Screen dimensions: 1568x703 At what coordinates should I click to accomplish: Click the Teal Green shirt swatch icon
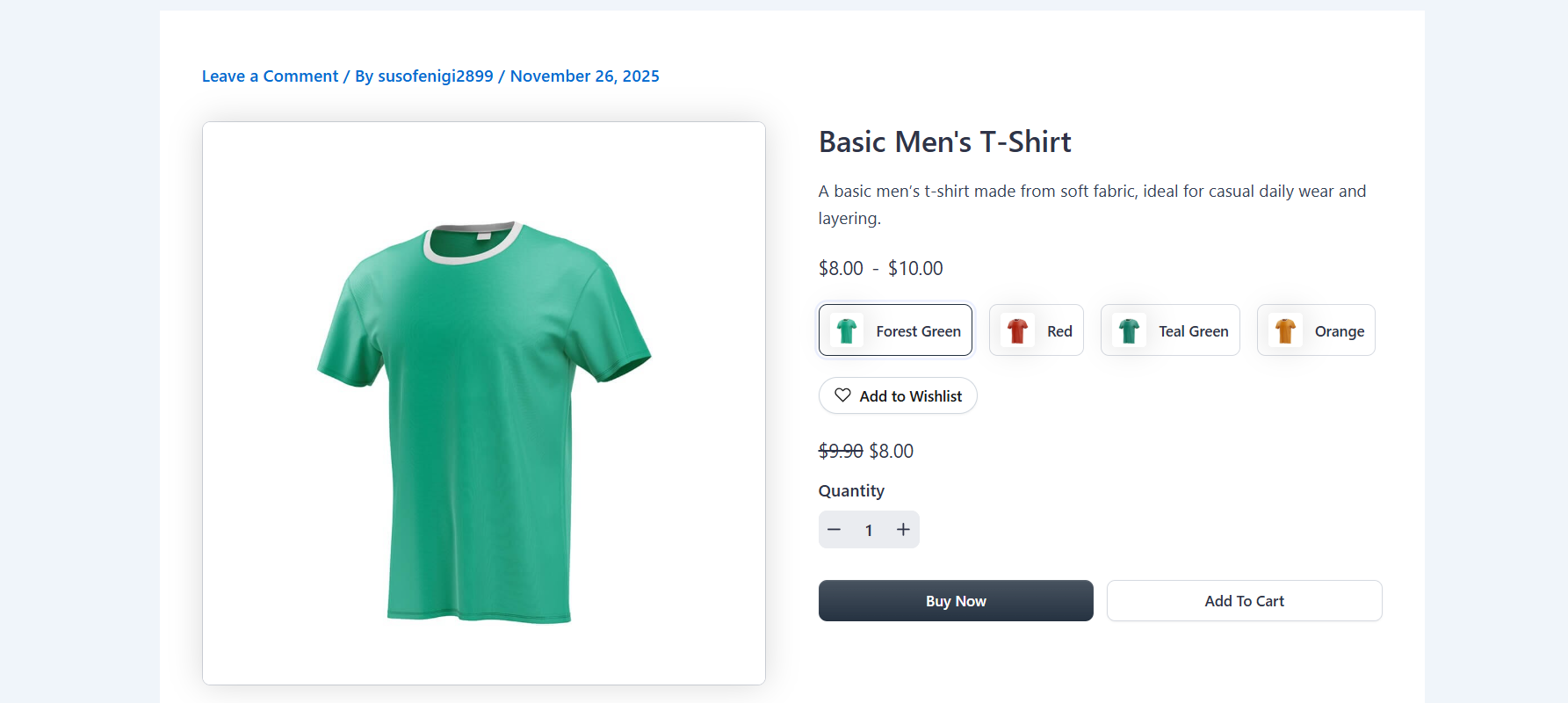point(1129,331)
